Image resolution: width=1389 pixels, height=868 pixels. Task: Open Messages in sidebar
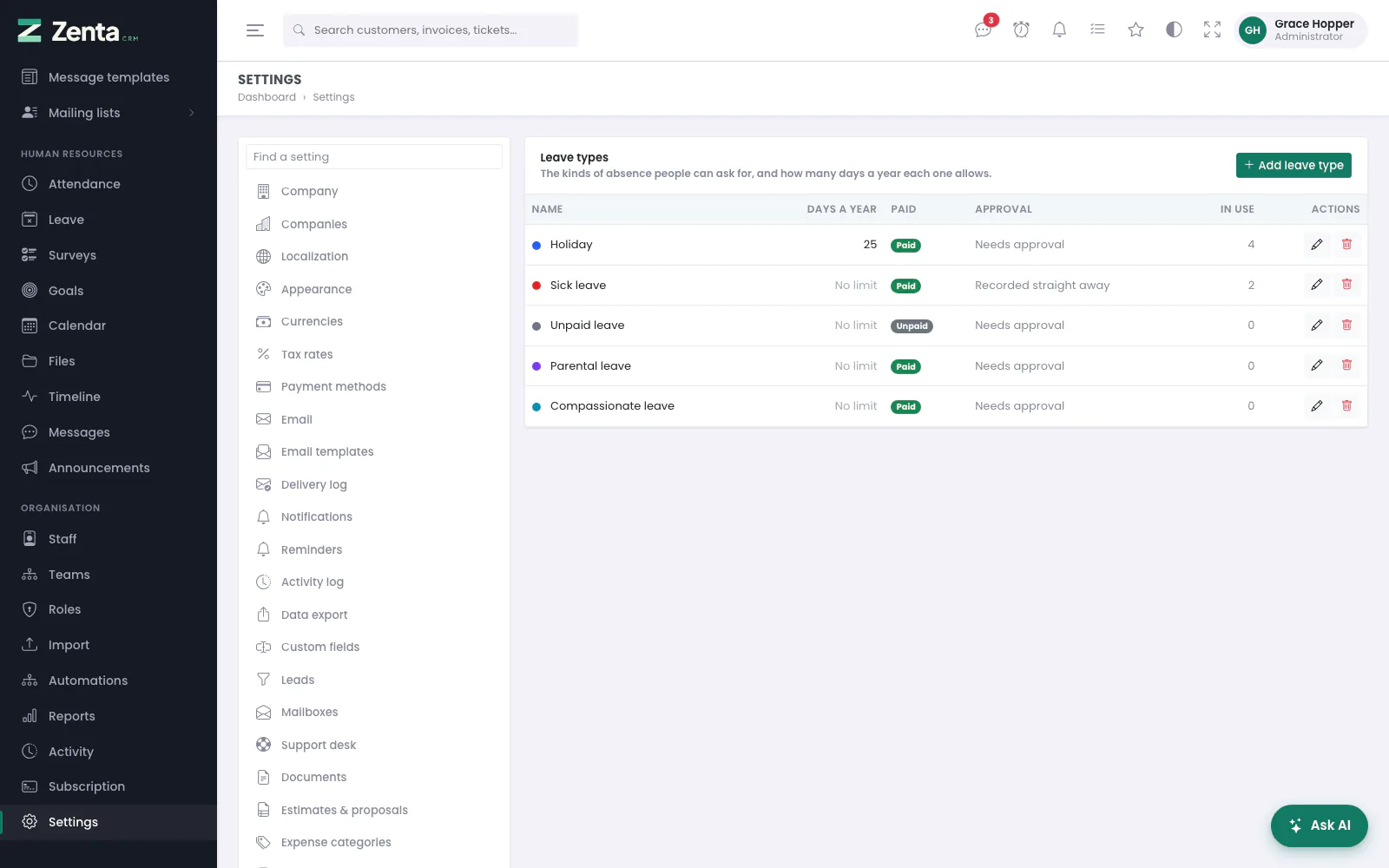109,432
